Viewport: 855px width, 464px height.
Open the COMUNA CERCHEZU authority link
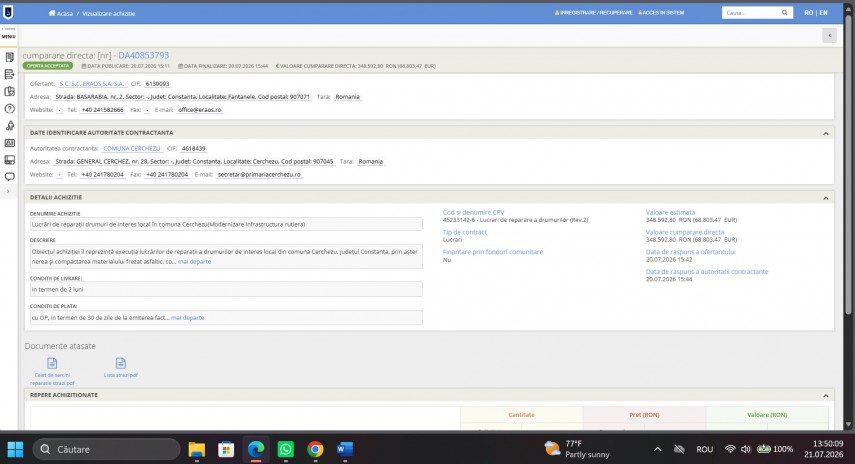click(x=131, y=148)
